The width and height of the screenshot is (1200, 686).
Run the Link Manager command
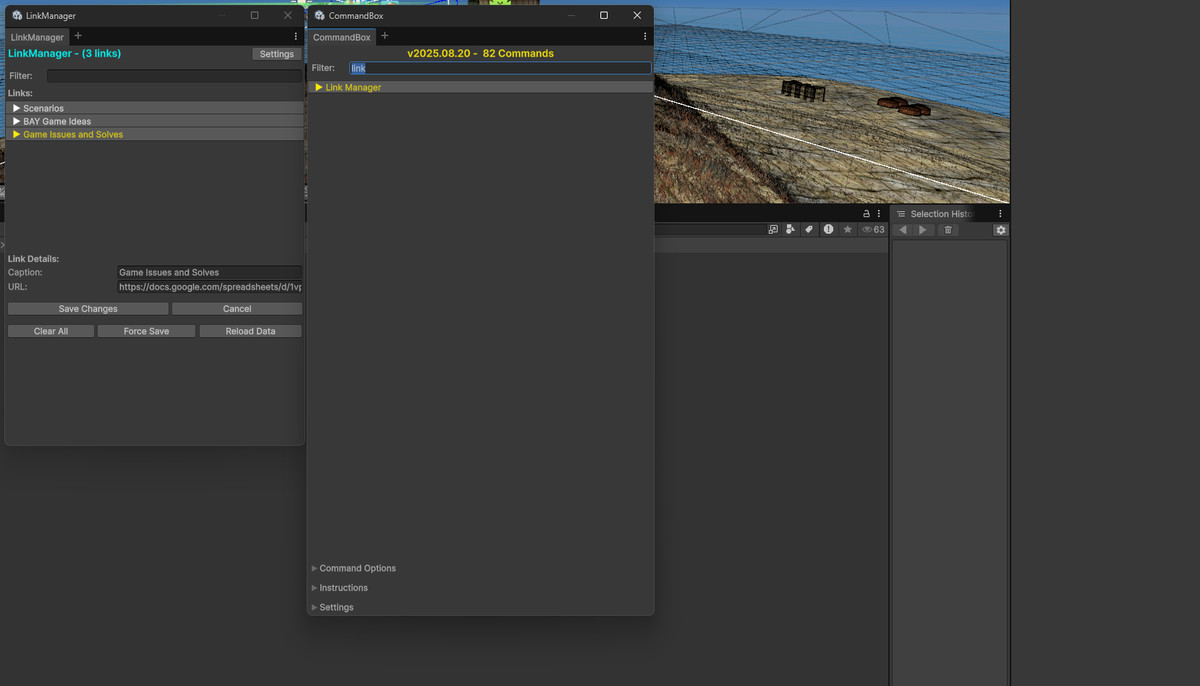[x=353, y=88]
